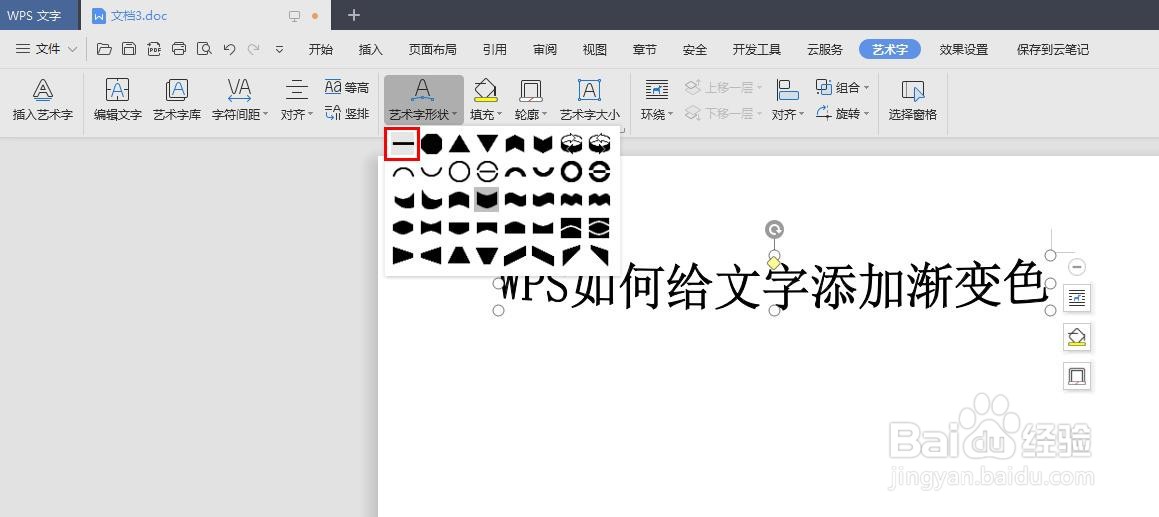The width and height of the screenshot is (1159, 517).
Task: Click 上移一层 bring forward
Action: [722, 87]
